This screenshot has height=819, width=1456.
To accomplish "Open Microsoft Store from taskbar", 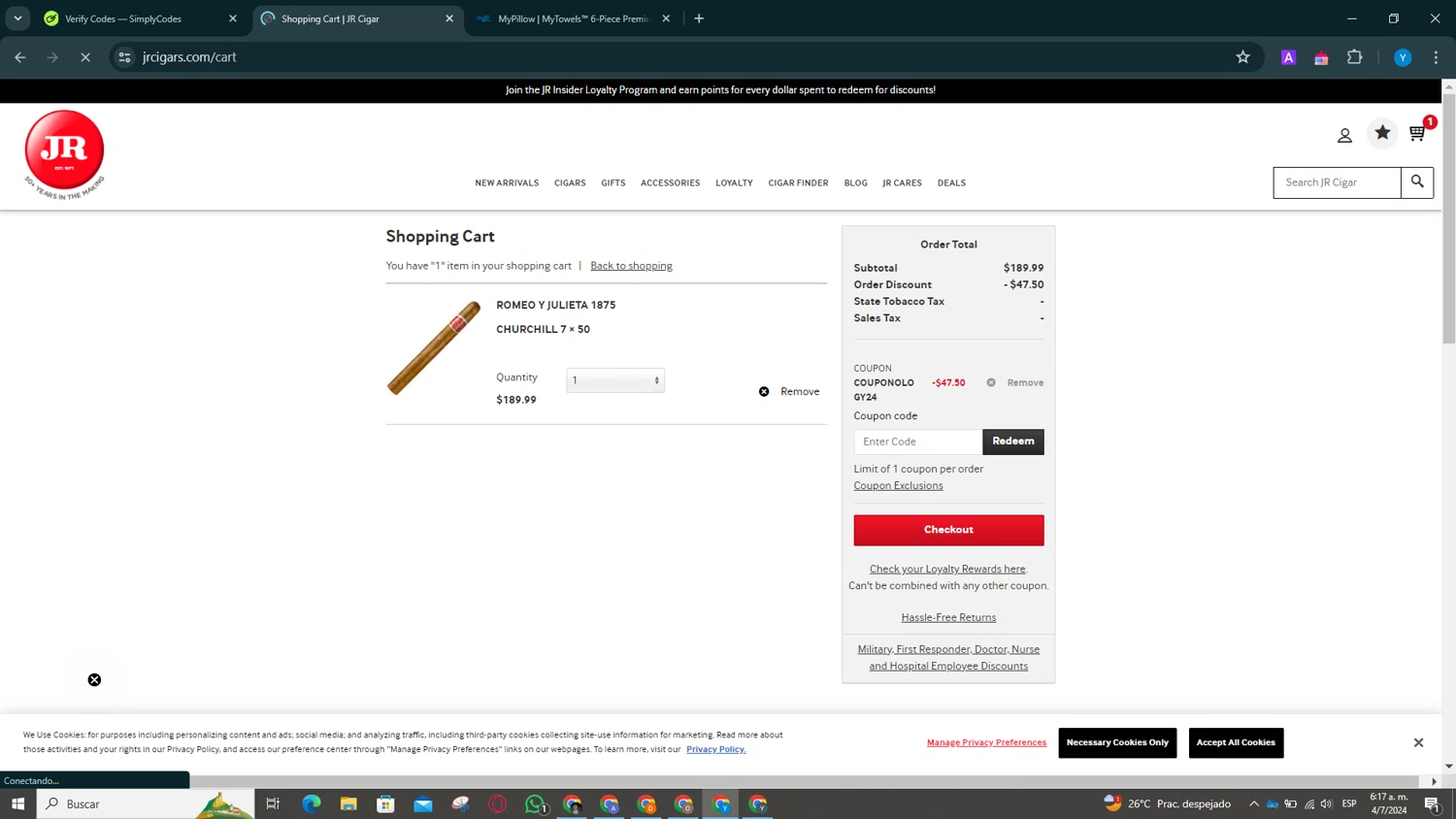I will pos(385,803).
